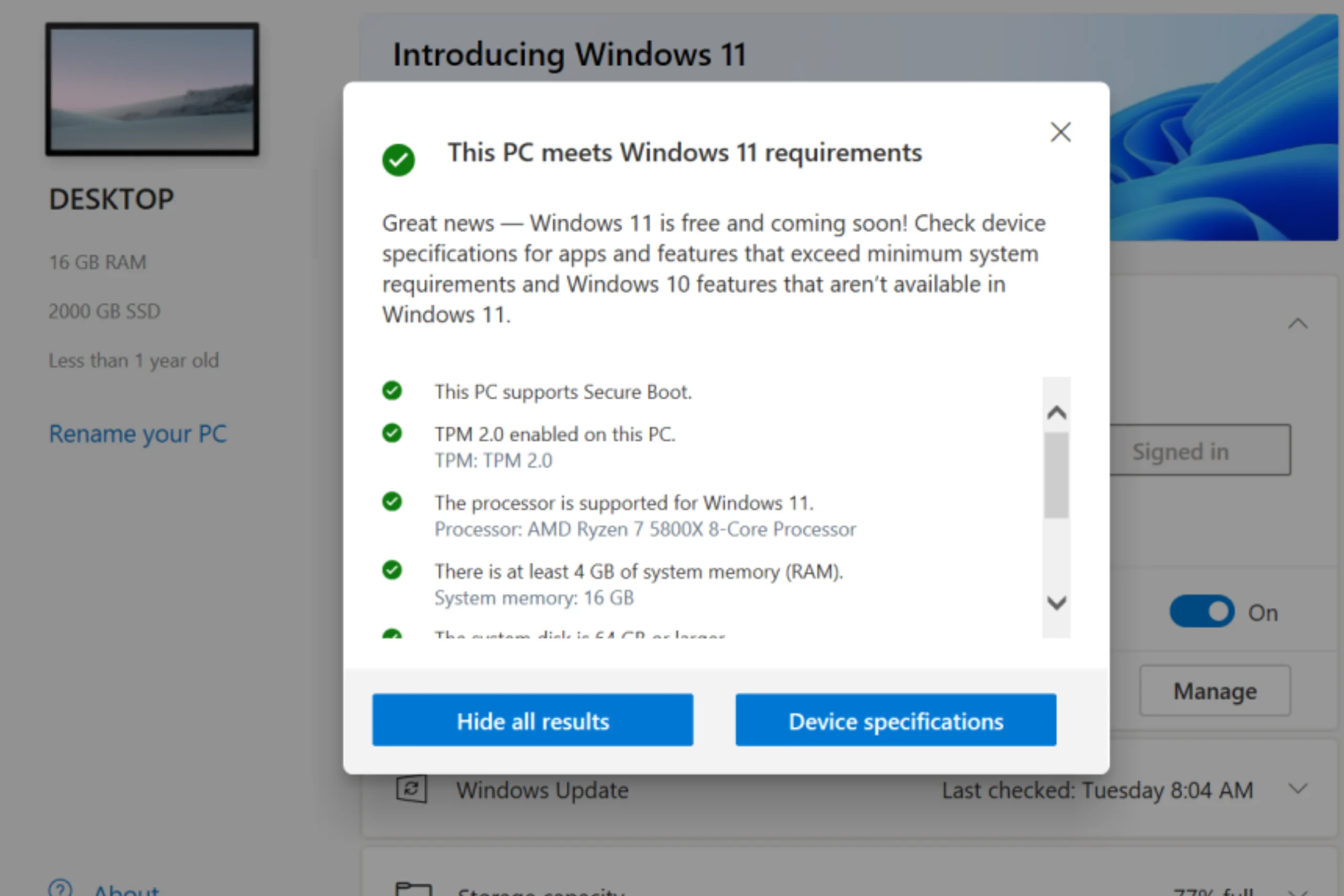The height and width of the screenshot is (896, 1344).
Task: Open Device specifications
Action: 896,720
